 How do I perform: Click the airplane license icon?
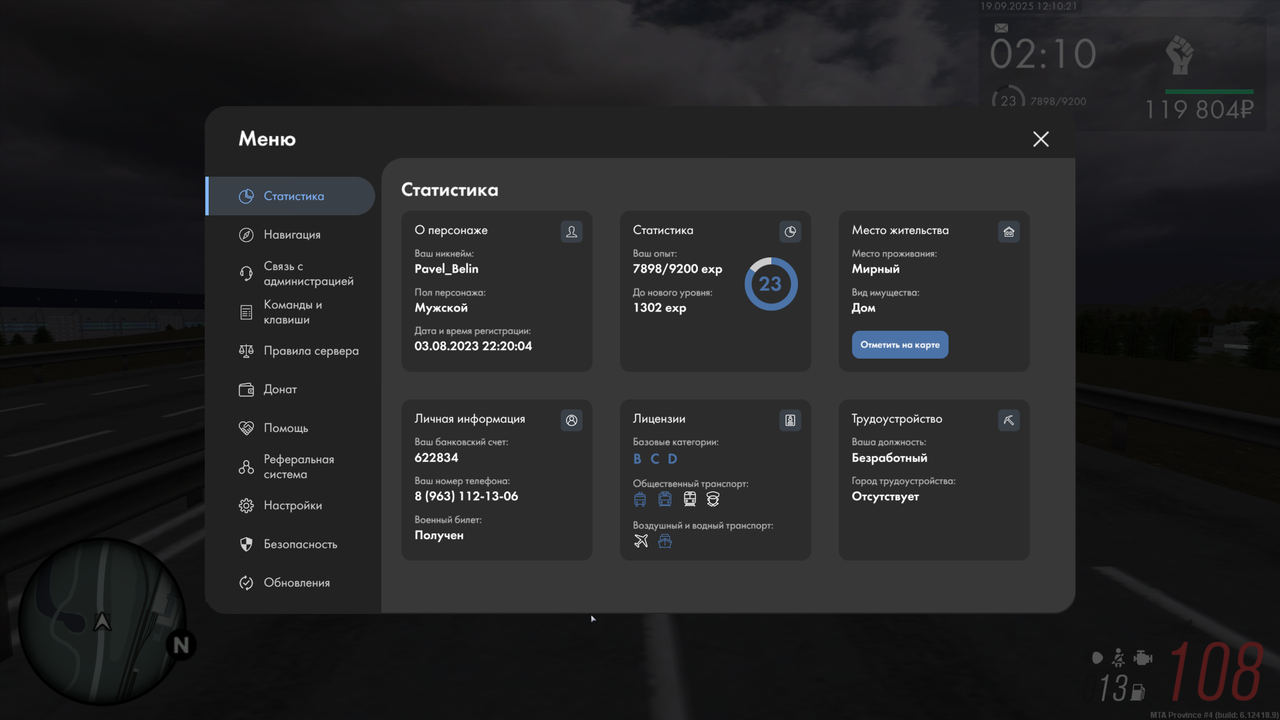pos(641,541)
